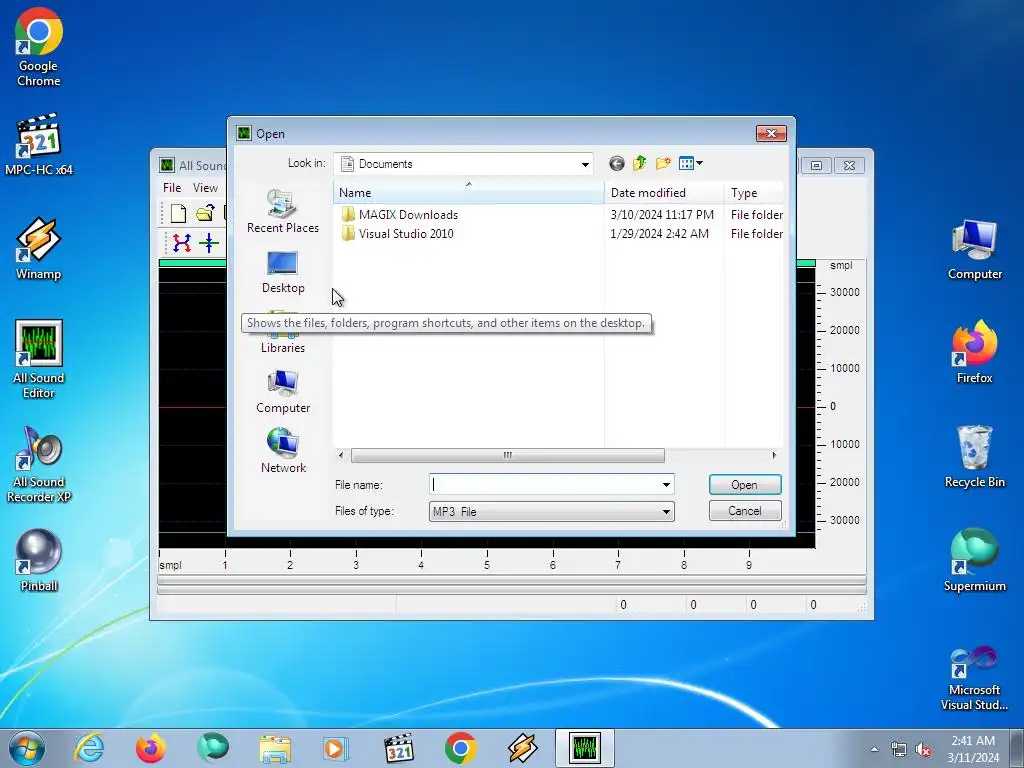Select the Visual Studio 2010 folder
The image size is (1024, 768).
(397, 234)
